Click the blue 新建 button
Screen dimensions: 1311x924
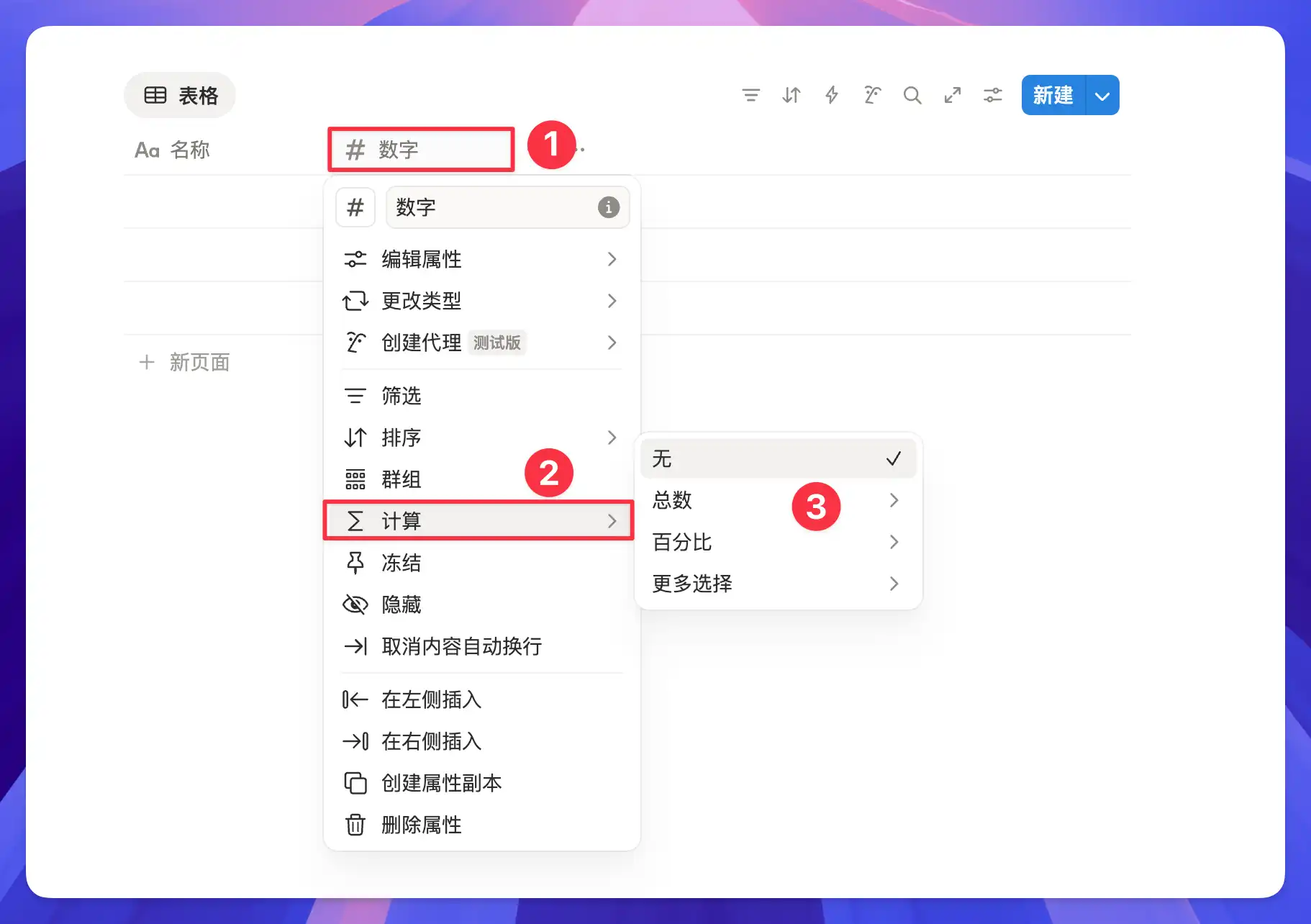1053,94
